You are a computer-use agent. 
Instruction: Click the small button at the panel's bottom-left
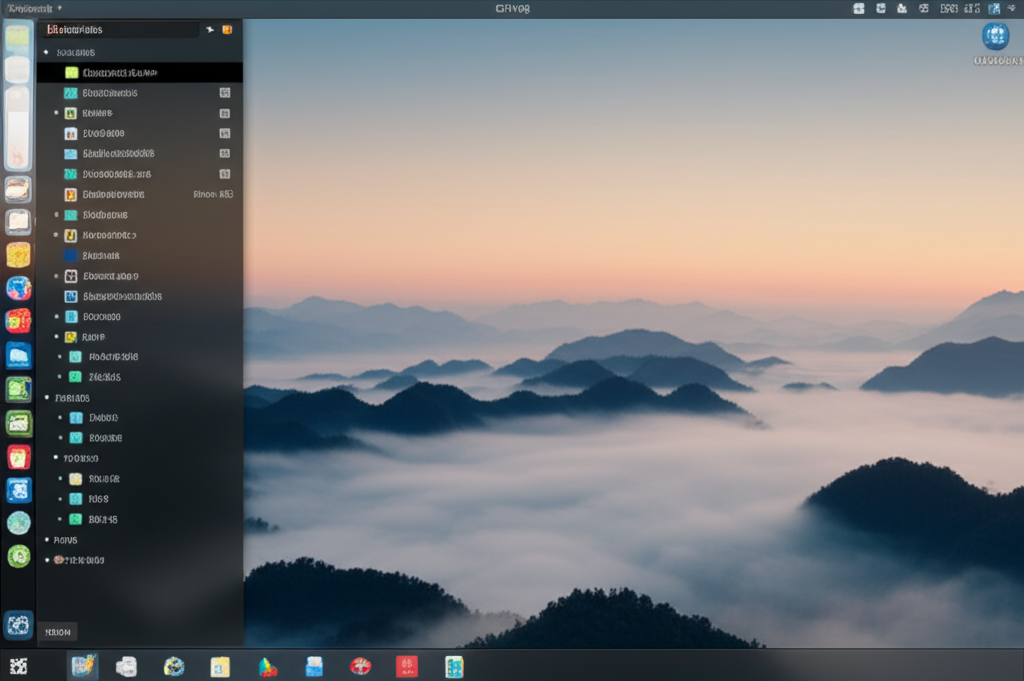[57, 632]
